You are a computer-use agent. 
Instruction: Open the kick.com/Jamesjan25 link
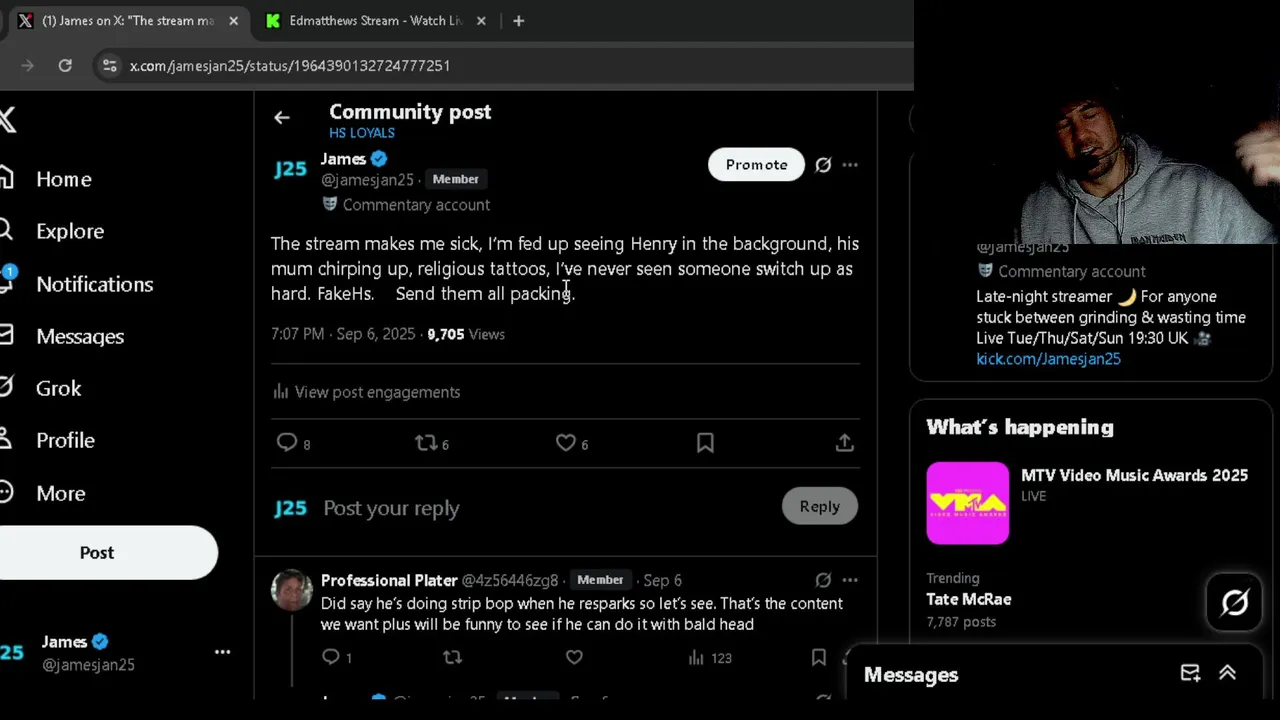[x=1048, y=359]
